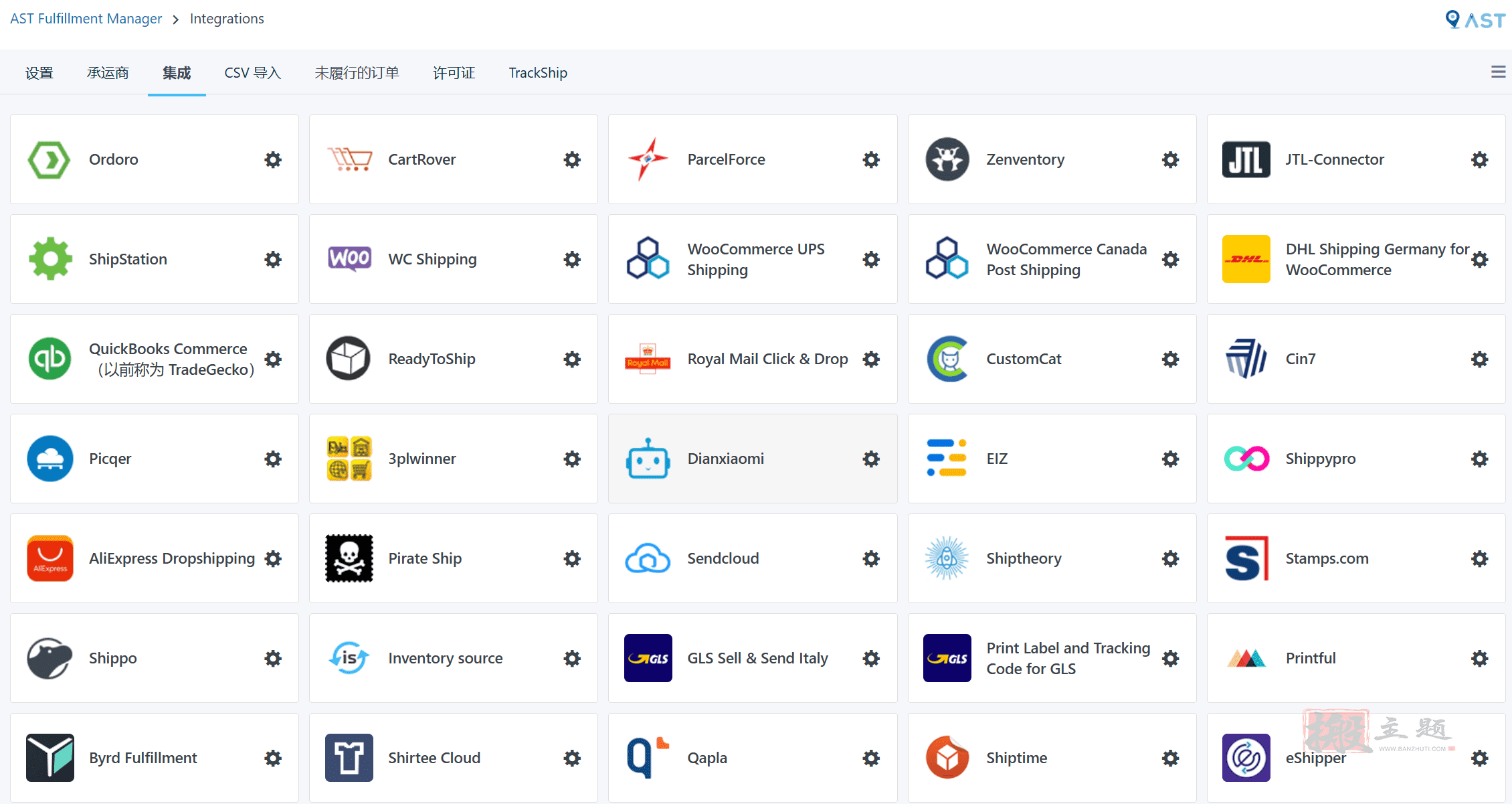Click the Shippypro label text
1512x804 pixels.
click(x=1321, y=459)
